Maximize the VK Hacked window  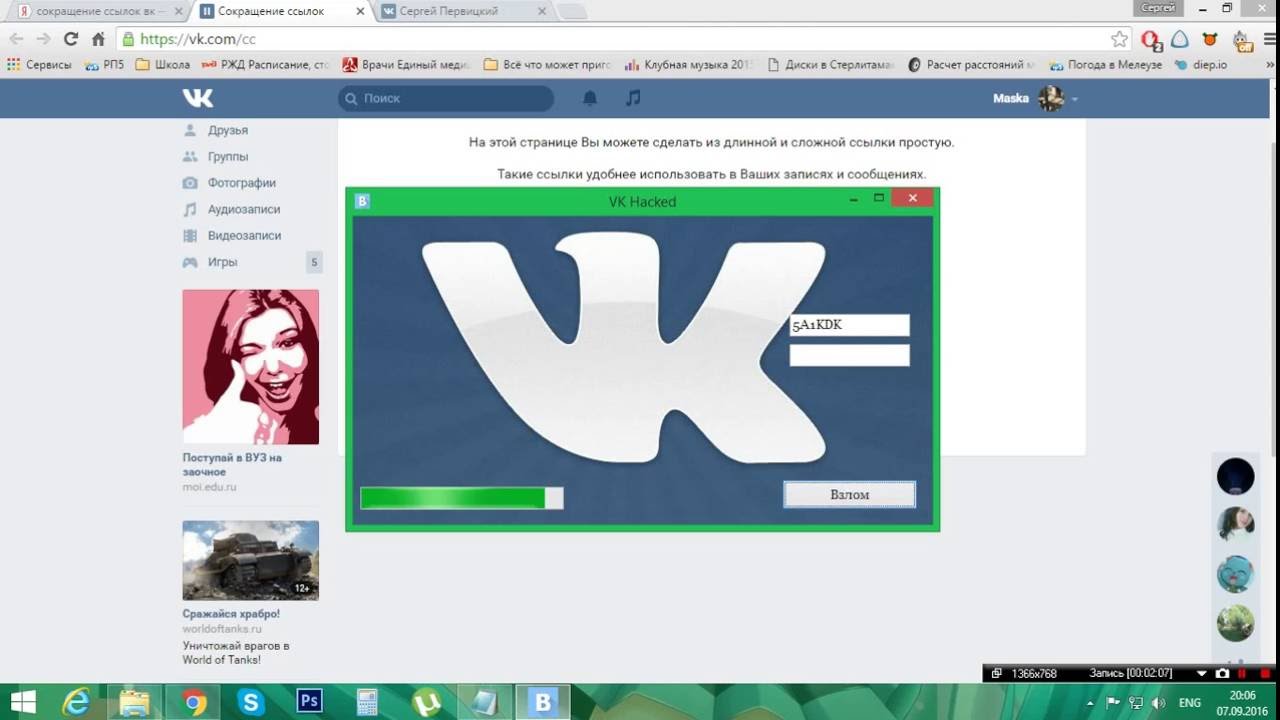[x=879, y=198]
